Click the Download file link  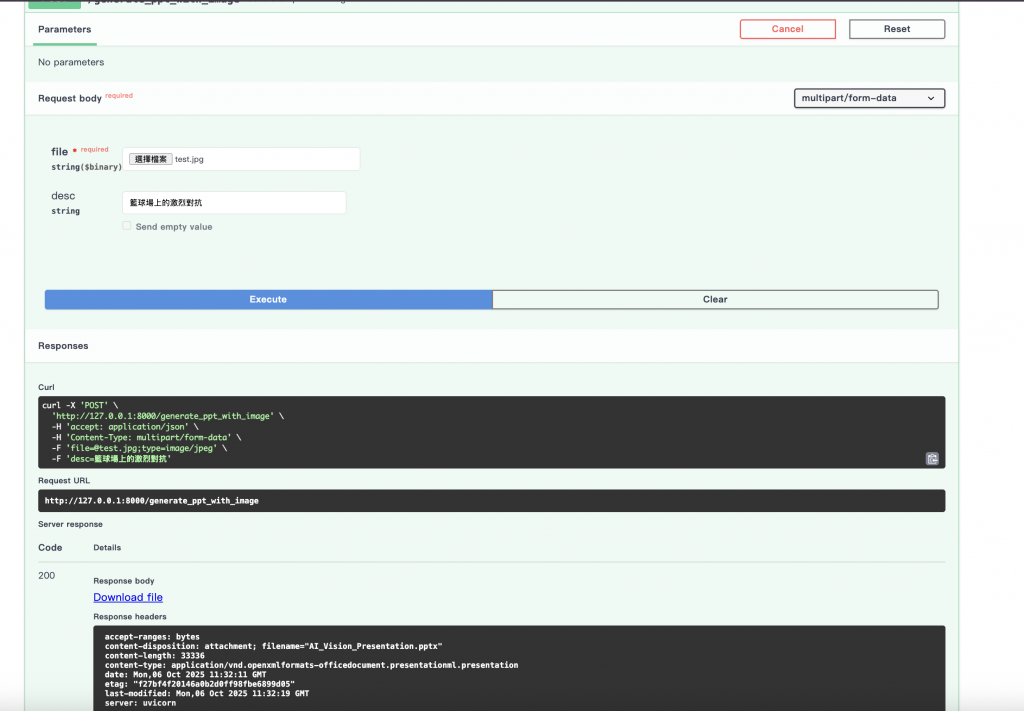tap(128, 597)
